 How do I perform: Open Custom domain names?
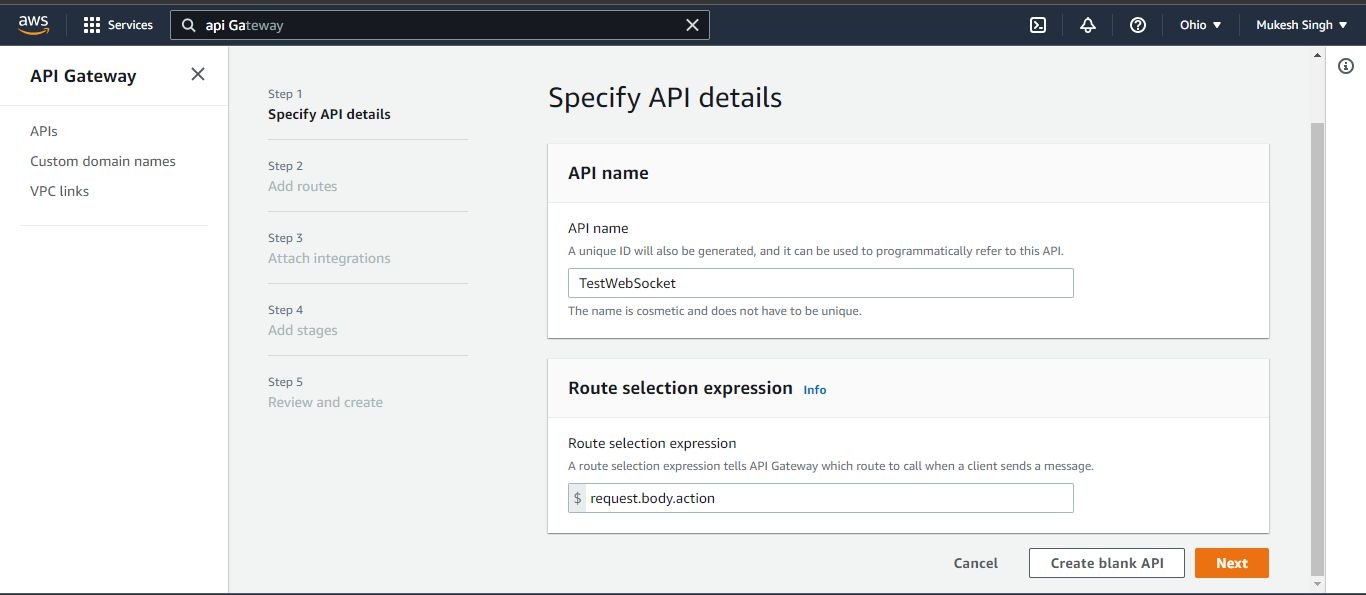click(102, 161)
